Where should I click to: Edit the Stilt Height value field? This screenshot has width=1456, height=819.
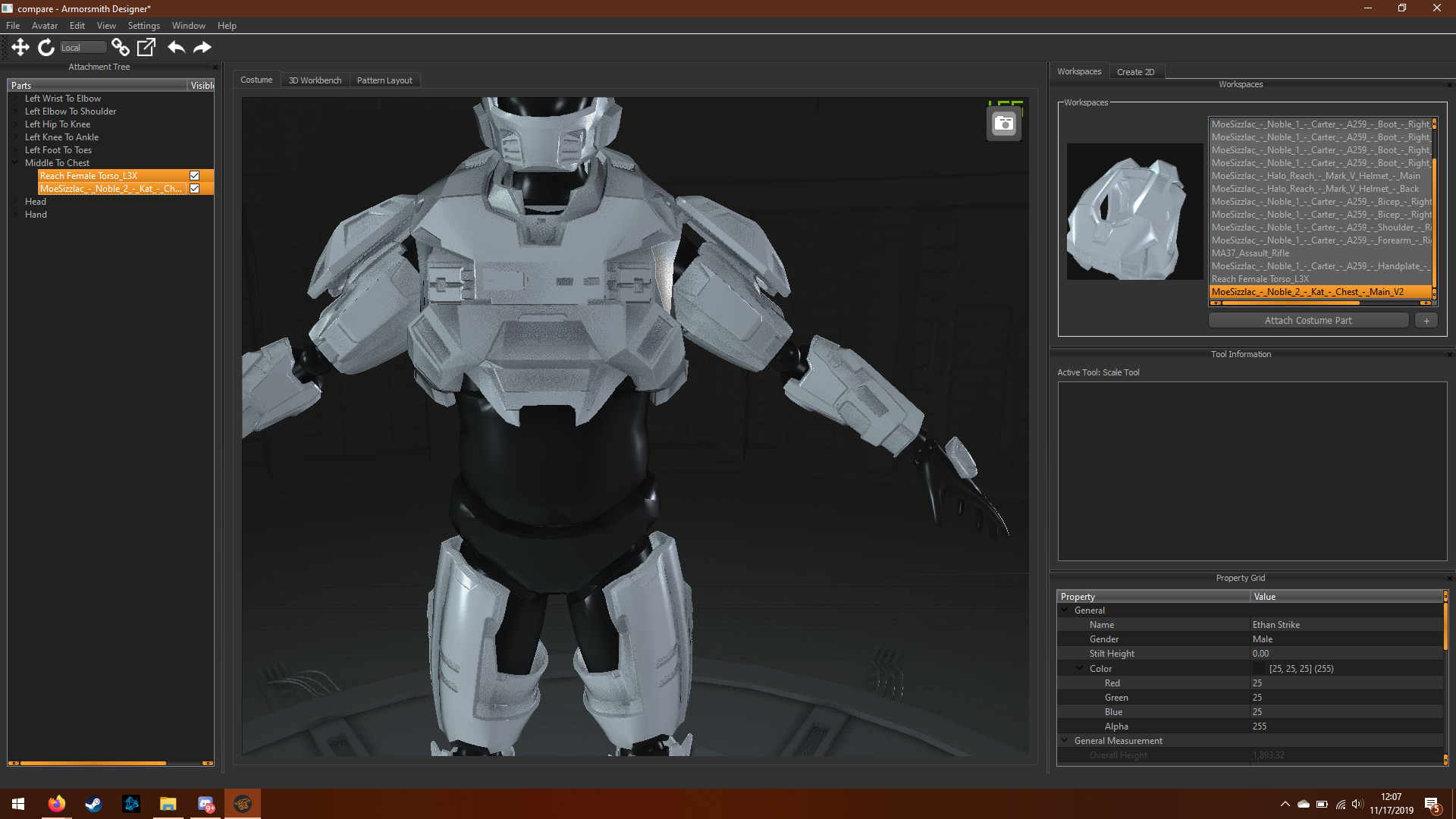coord(1347,654)
